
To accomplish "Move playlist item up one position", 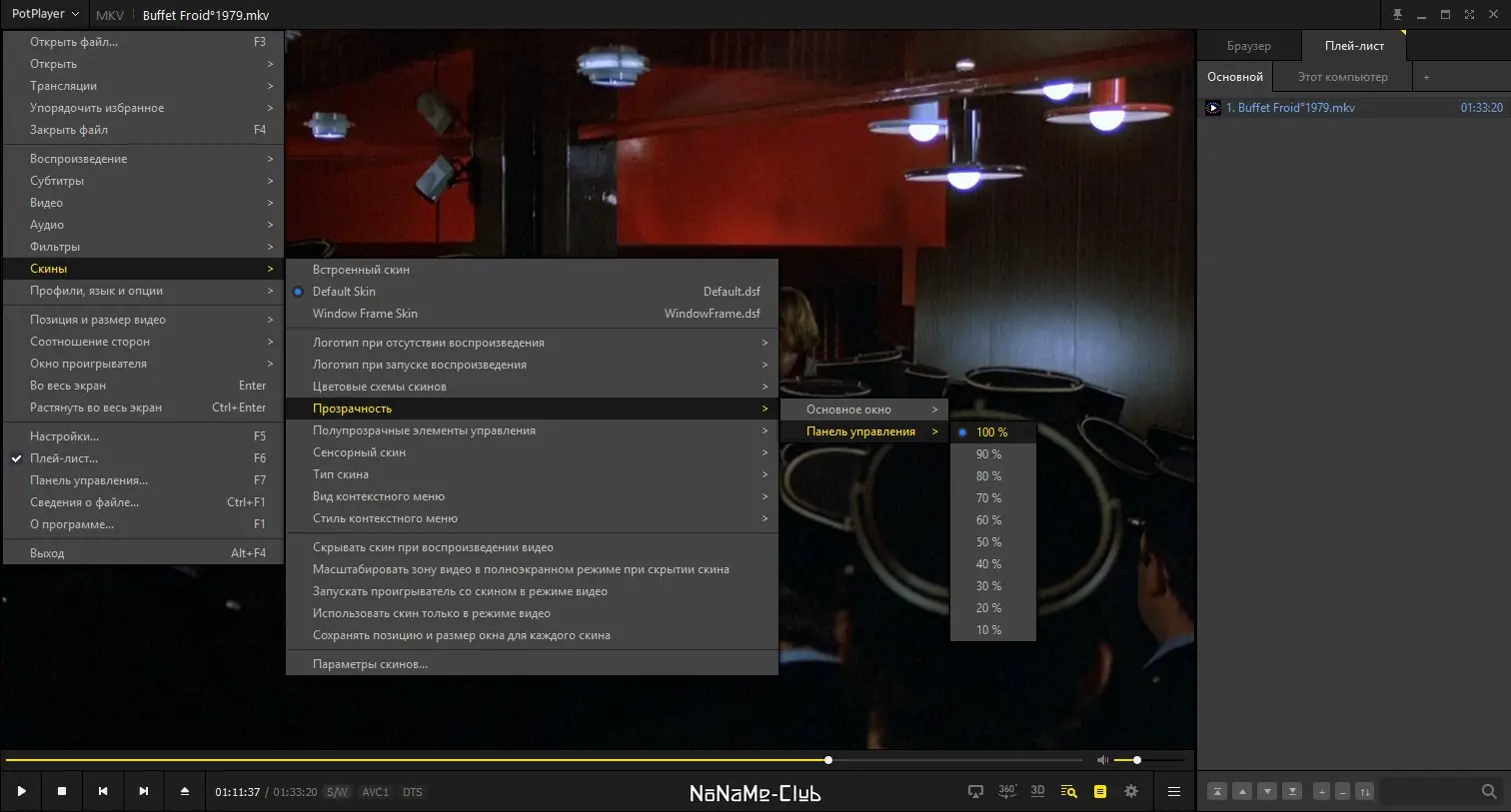I will pos(1242,791).
